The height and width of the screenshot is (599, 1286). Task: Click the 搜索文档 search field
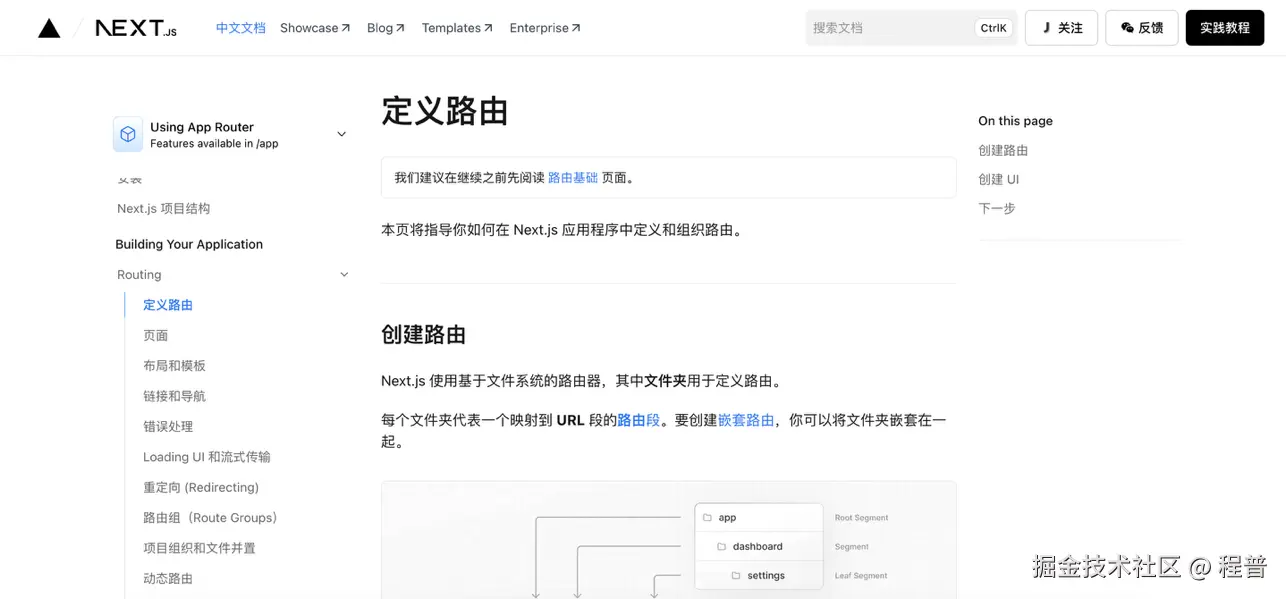tap(900, 27)
